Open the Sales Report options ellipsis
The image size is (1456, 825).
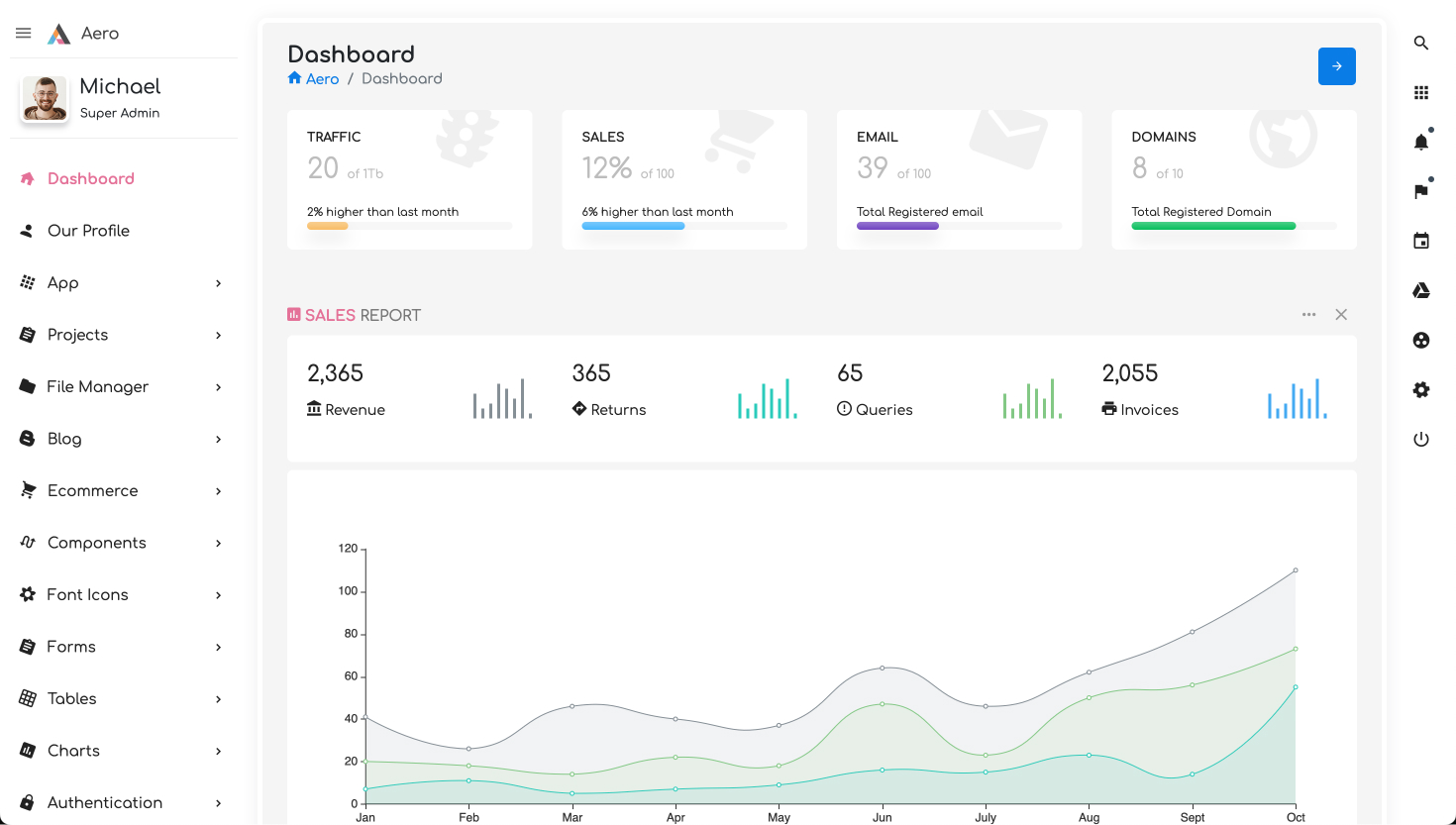coord(1308,315)
